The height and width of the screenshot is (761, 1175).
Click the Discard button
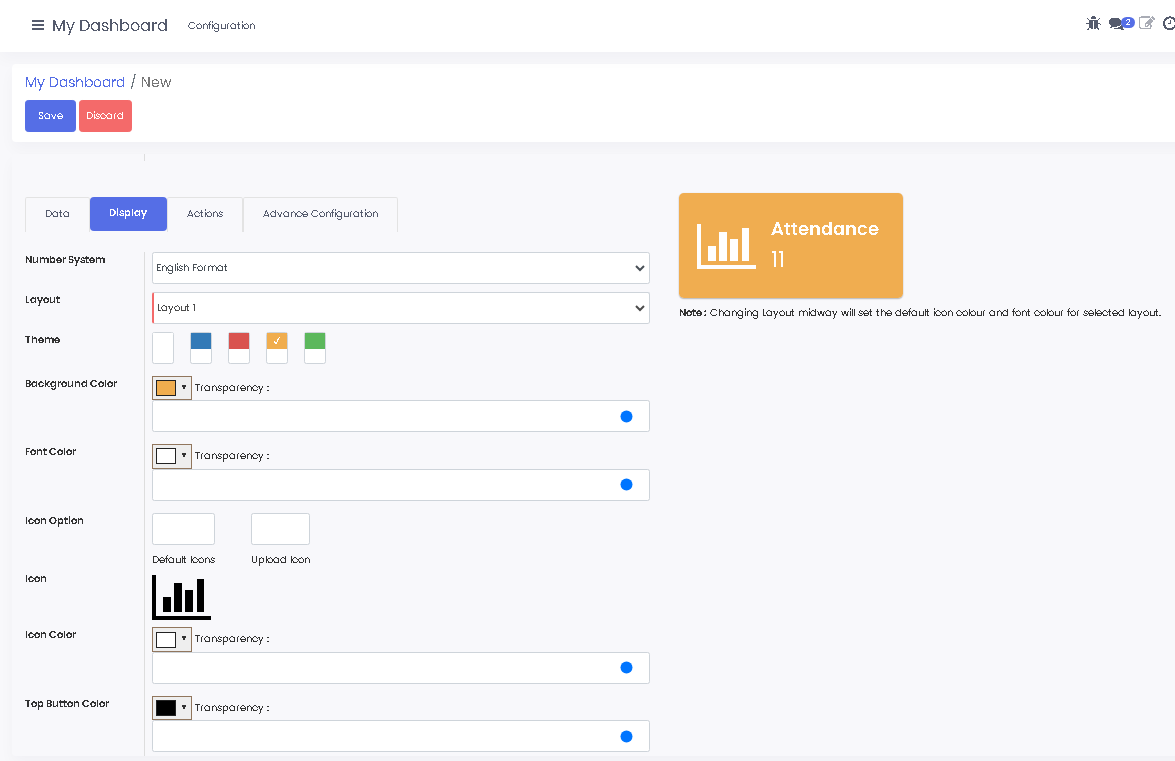tap(105, 116)
